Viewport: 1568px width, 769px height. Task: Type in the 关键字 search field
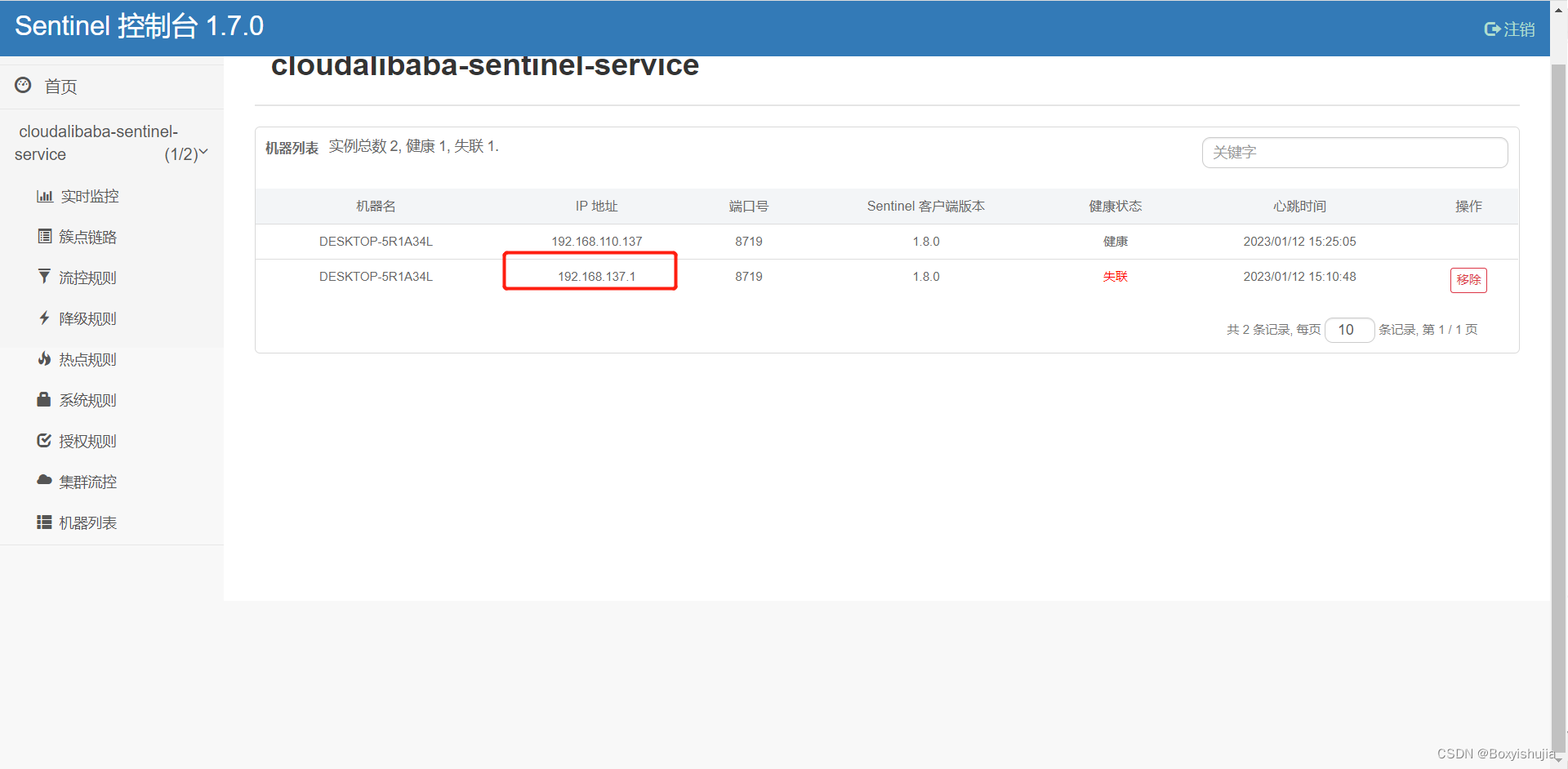click(1354, 152)
